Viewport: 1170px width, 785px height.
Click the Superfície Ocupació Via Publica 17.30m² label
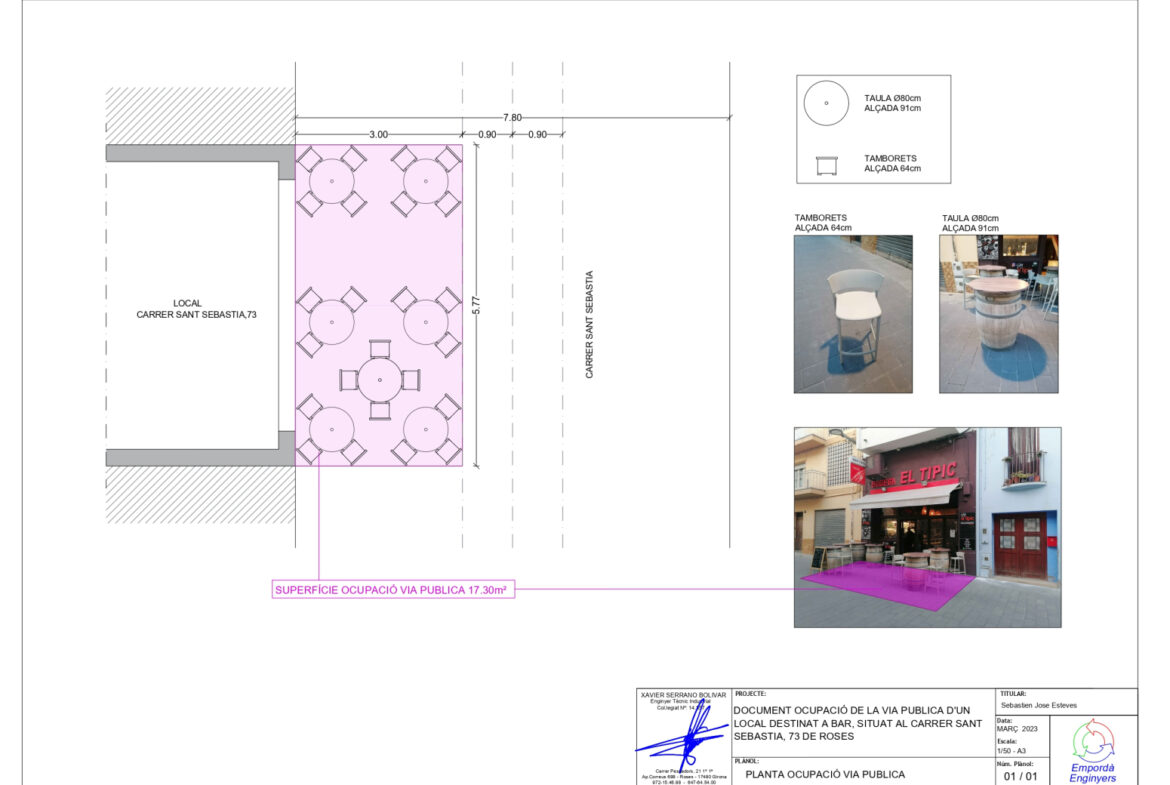393,590
